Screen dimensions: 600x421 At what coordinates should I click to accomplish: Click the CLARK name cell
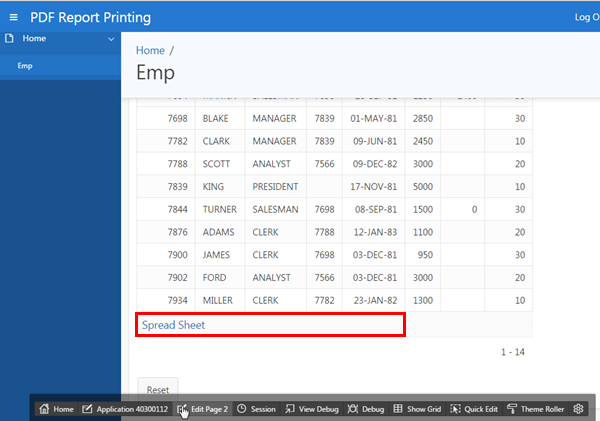[220, 141]
